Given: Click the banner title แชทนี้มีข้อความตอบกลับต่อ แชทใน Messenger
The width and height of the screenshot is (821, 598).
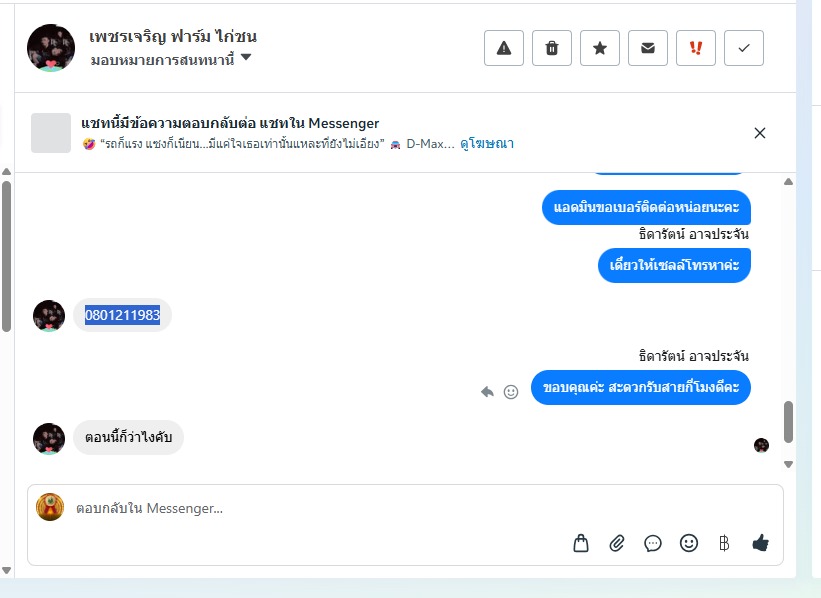Looking at the screenshot, I should [230, 123].
